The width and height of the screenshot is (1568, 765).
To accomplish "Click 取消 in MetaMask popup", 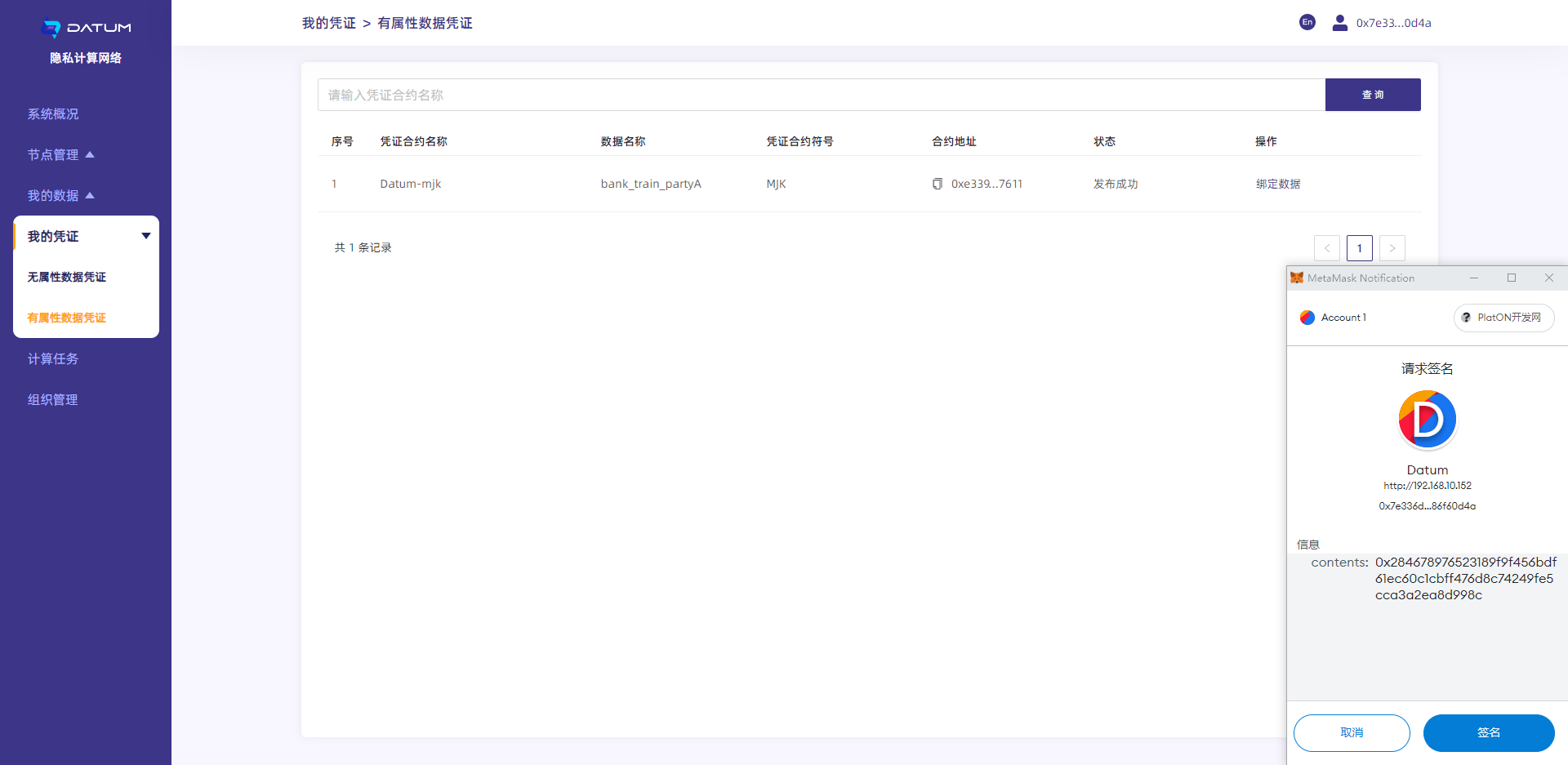I will (x=1352, y=733).
